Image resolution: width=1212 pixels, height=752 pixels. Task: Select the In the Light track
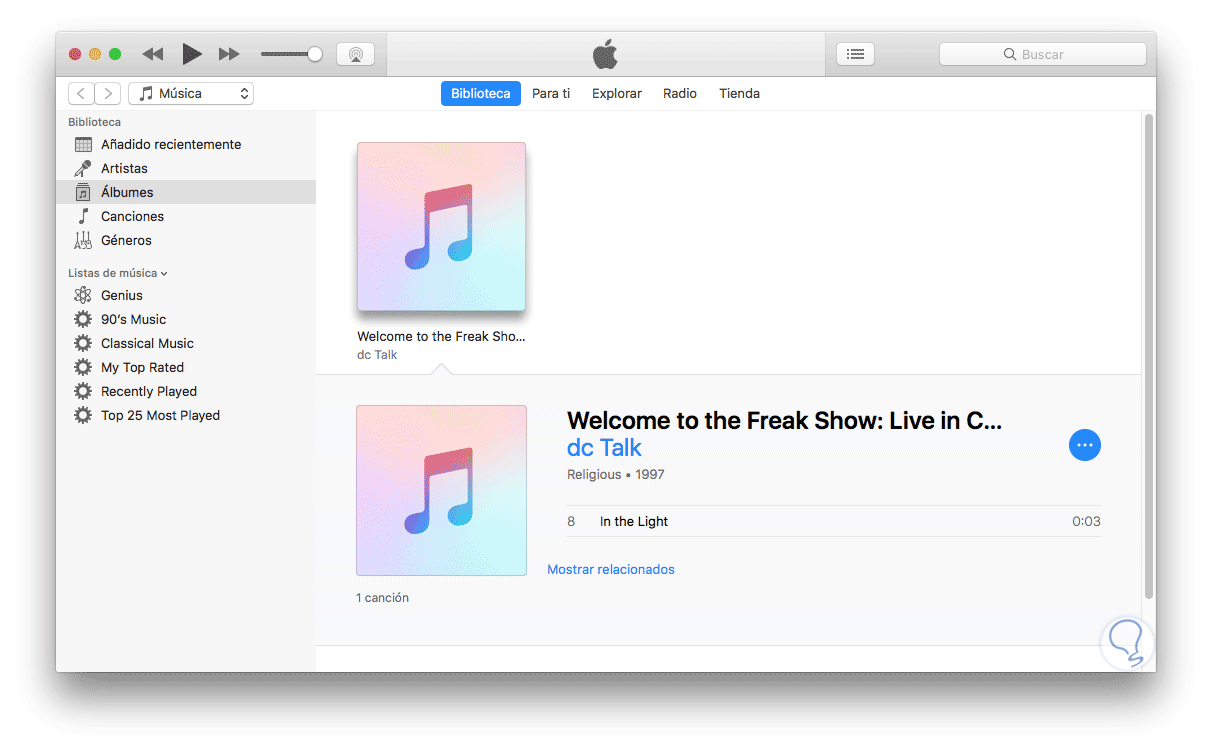click(x=834, y=521)
